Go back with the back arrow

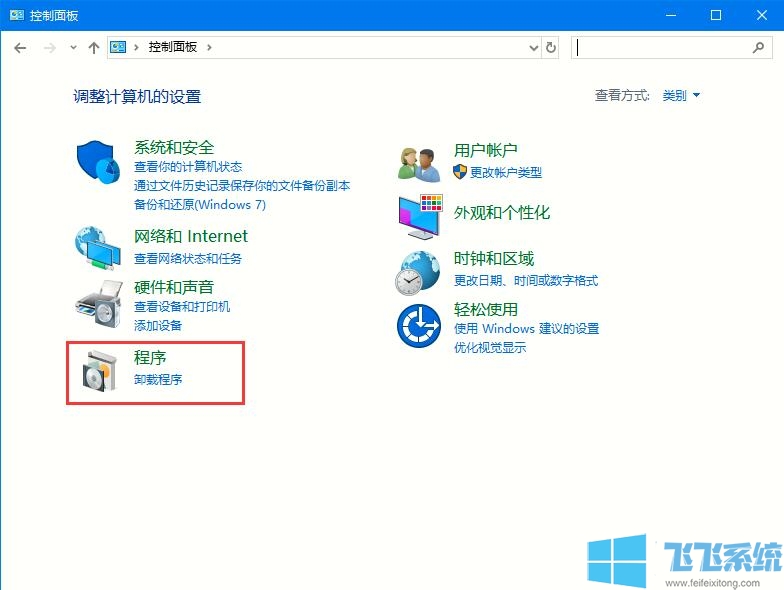coord(20,47)
